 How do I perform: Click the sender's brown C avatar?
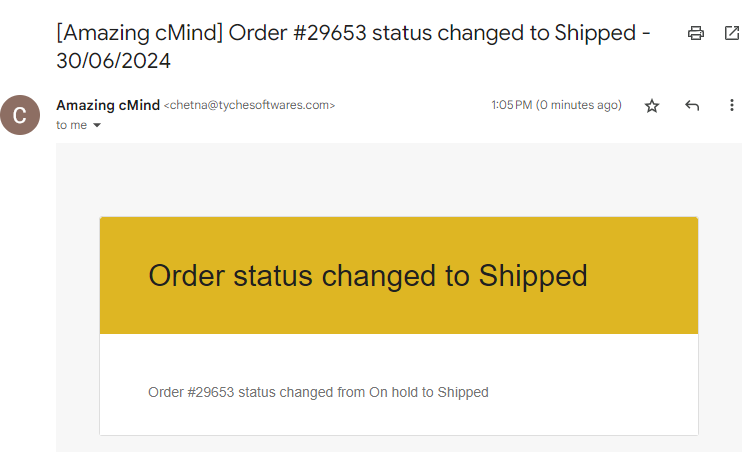(x=20, y=115)
